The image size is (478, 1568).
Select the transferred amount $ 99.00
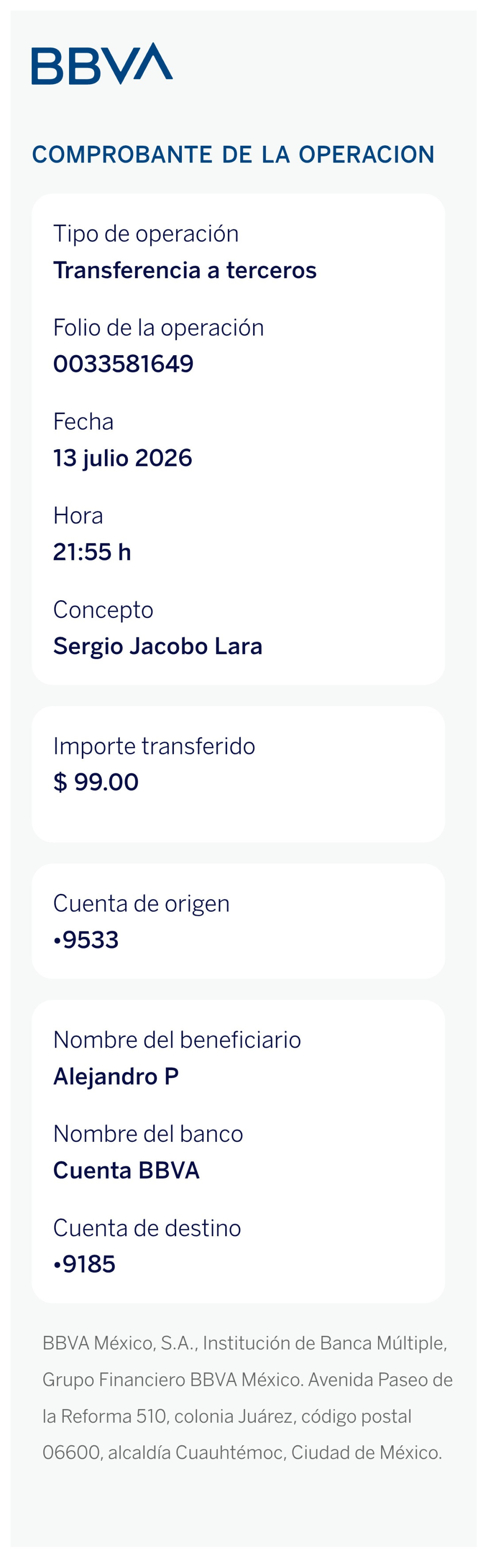(x=96, y=782)
